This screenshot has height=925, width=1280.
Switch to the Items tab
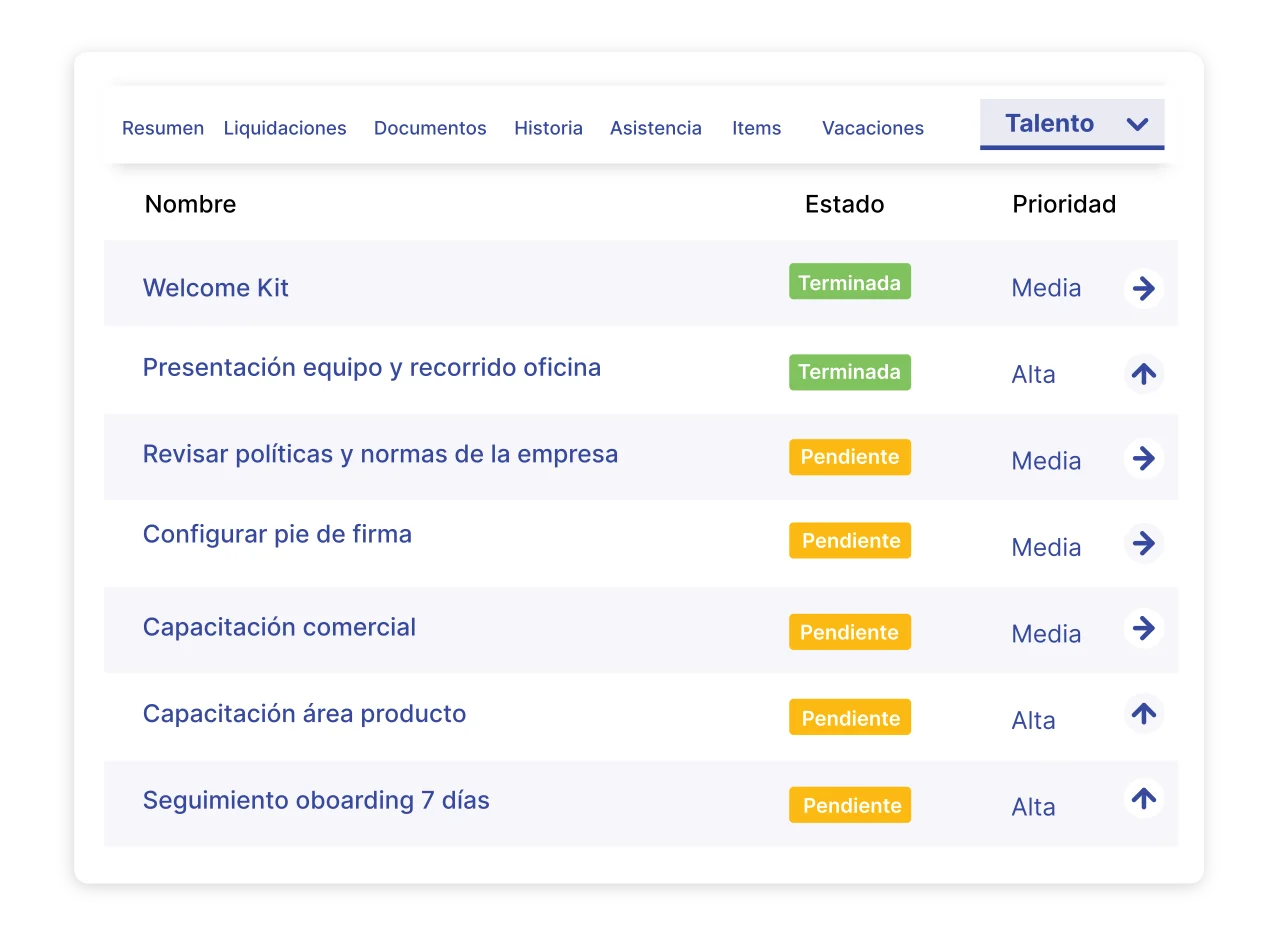757,128
